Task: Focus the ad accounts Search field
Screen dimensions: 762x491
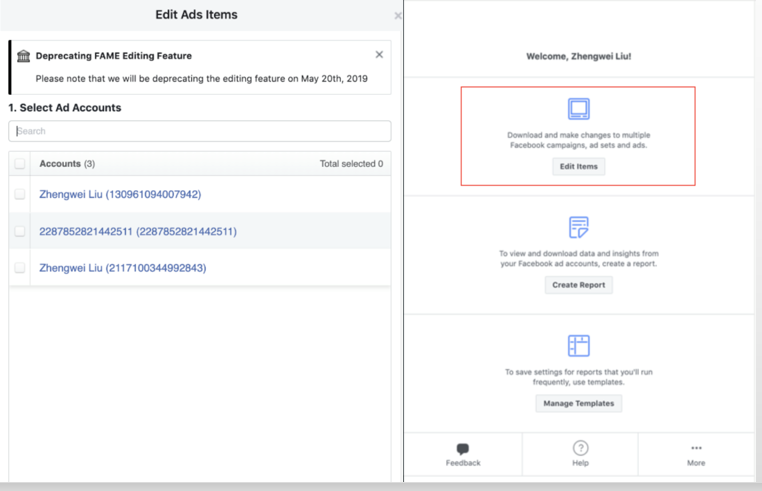Action: [x=200, y=131]
